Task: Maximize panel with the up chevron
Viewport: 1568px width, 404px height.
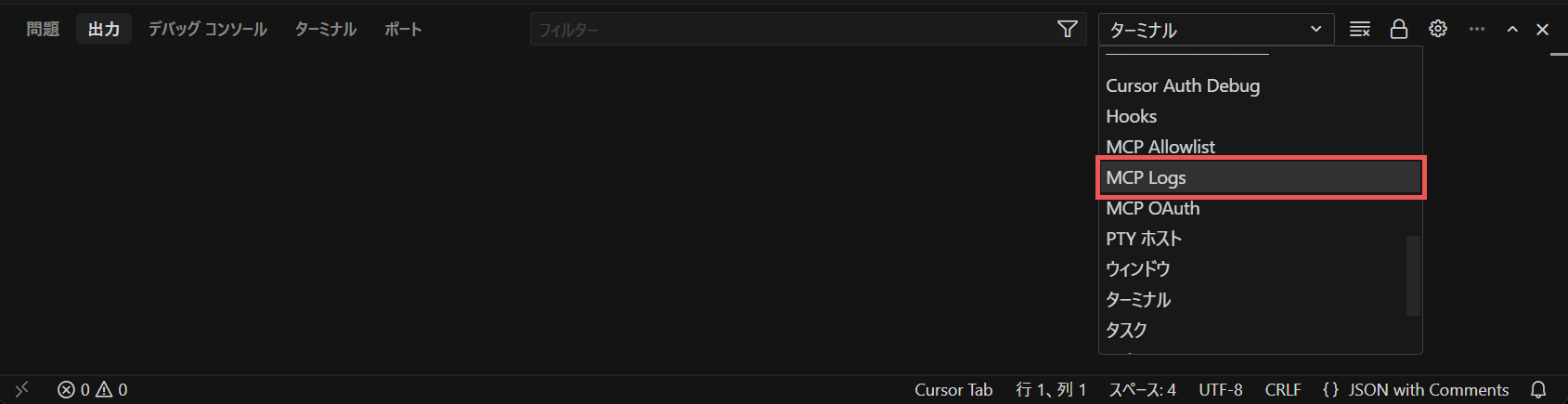Action: pos(1512,30)
